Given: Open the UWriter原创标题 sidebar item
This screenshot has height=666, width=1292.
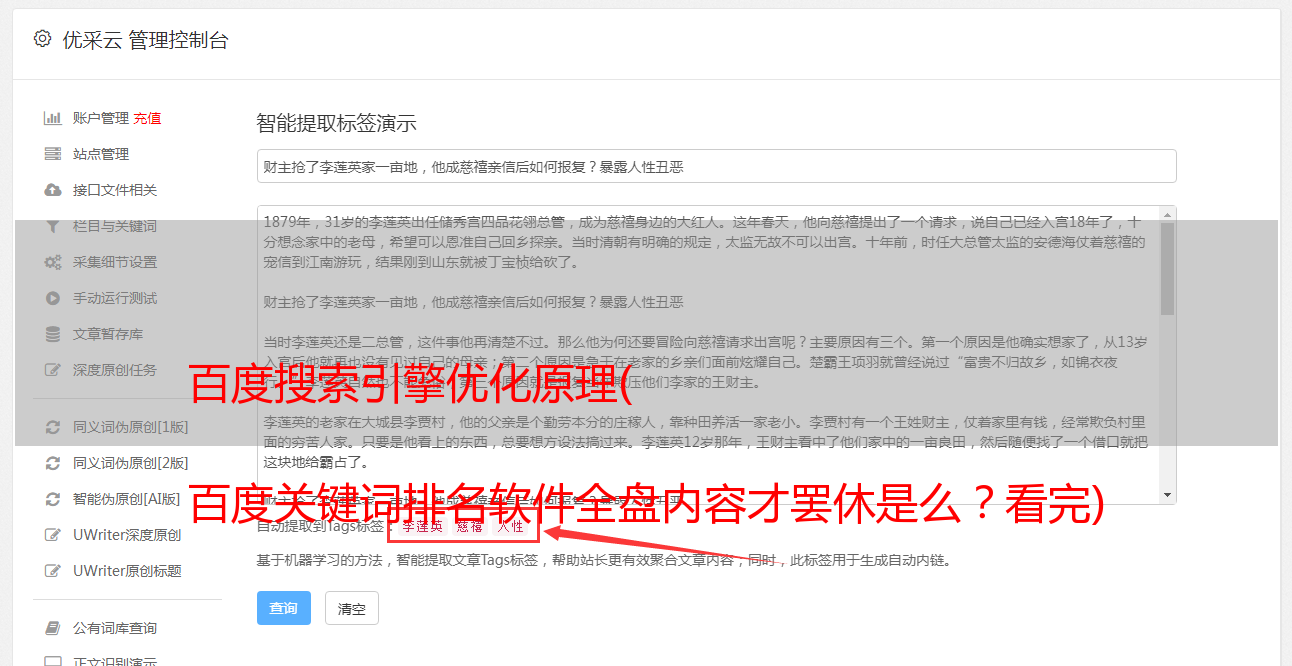Looking at the screenshot, I should coord(128,571).
